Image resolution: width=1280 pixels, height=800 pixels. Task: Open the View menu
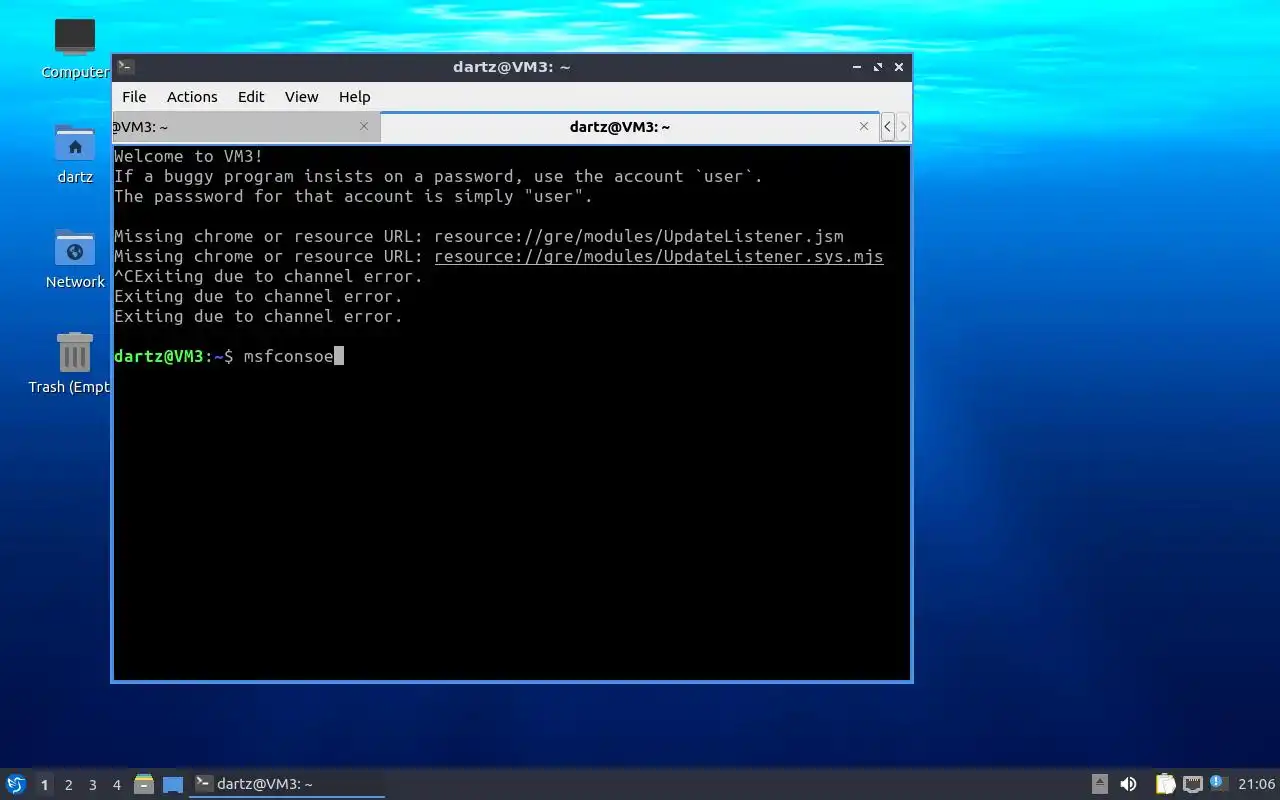(301, 97)
